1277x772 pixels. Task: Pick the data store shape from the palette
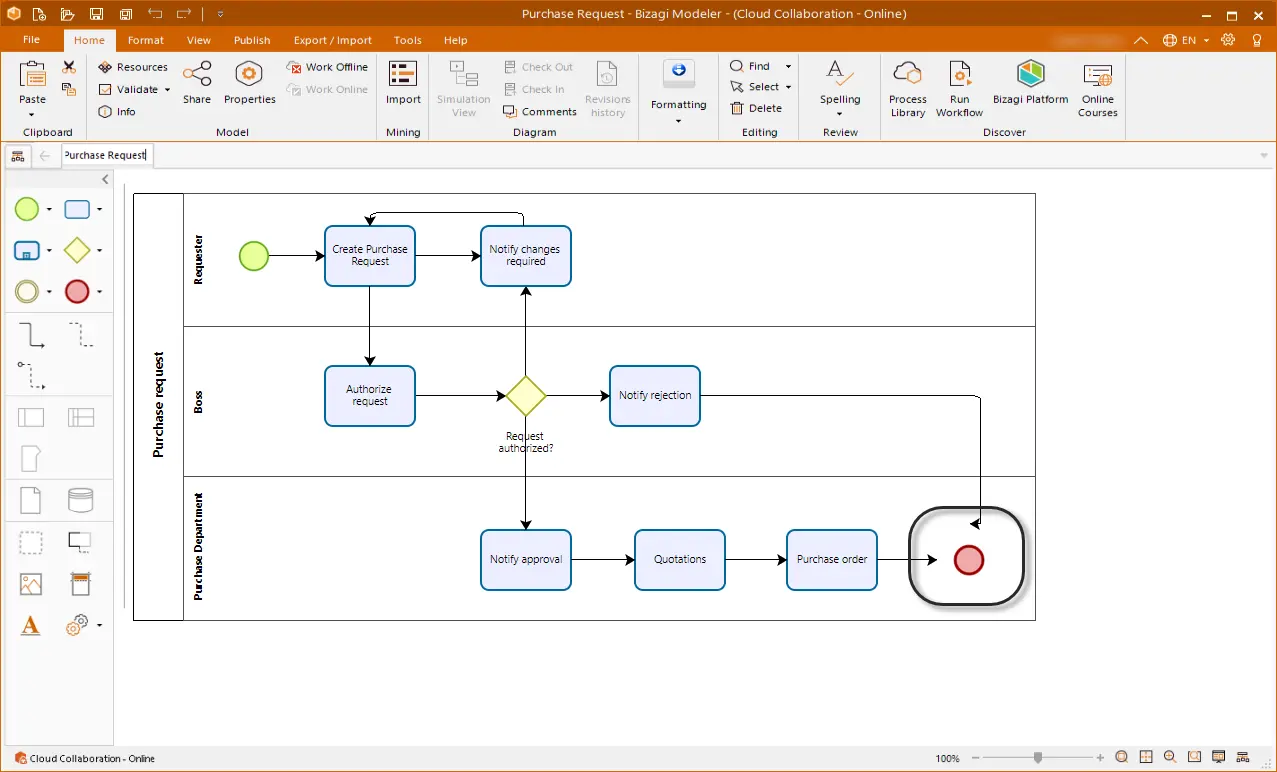tap(80, 500)
